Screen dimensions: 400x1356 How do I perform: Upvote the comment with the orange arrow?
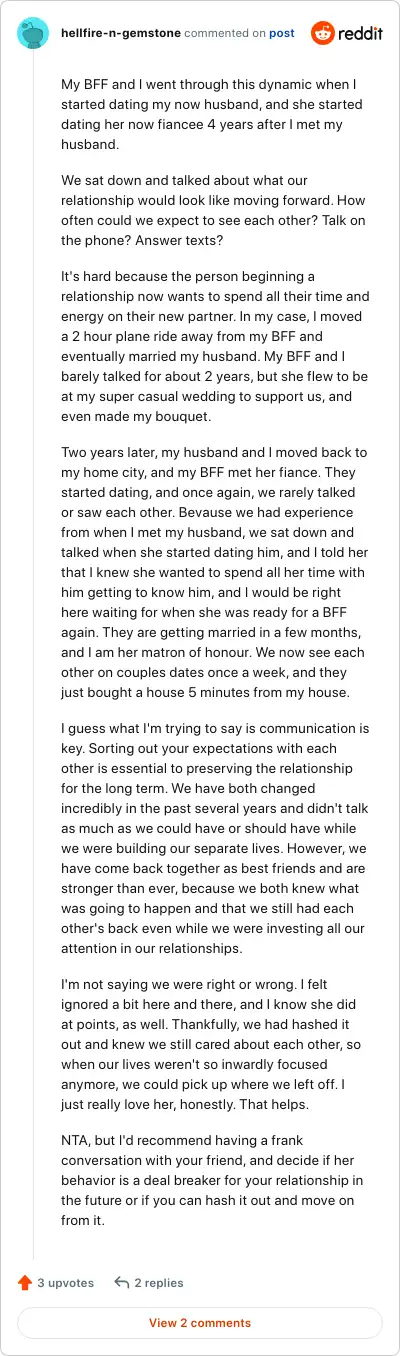coord(25,1282)
